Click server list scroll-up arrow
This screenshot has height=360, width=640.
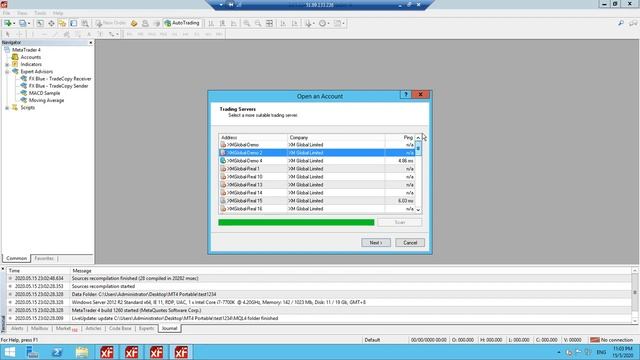[x=418, y=138]
